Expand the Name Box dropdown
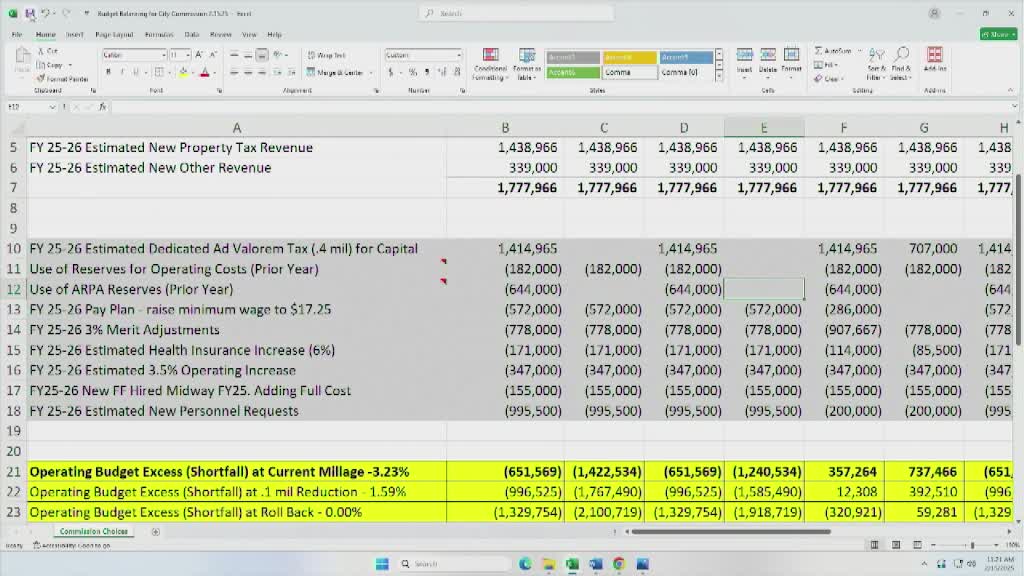This screenshot has width=1024, height=576. (52, 107)
